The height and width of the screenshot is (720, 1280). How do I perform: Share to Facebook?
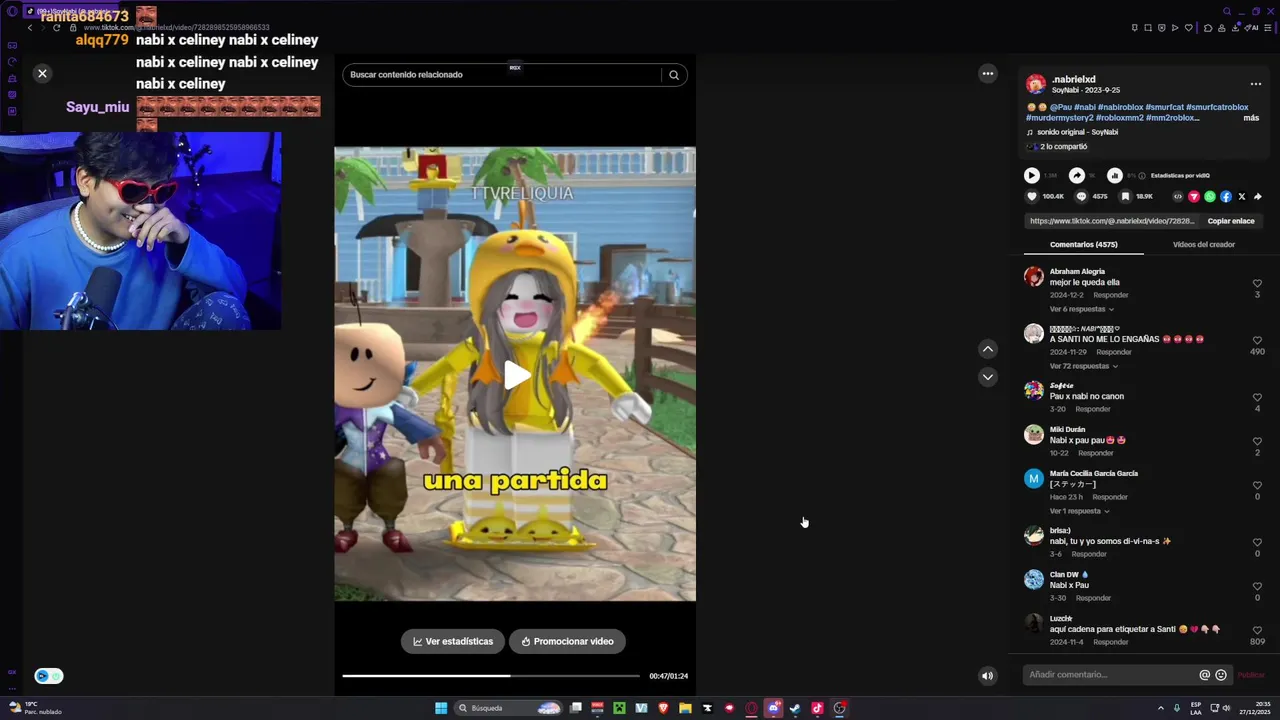(1226, 197)
